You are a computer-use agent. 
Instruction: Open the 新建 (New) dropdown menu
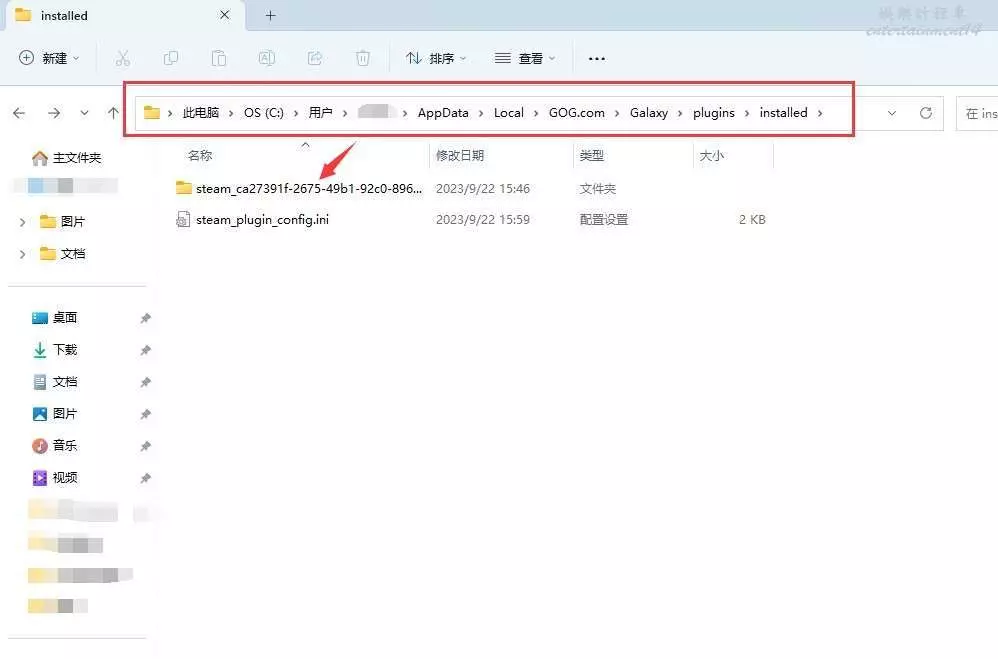[49, 58]
